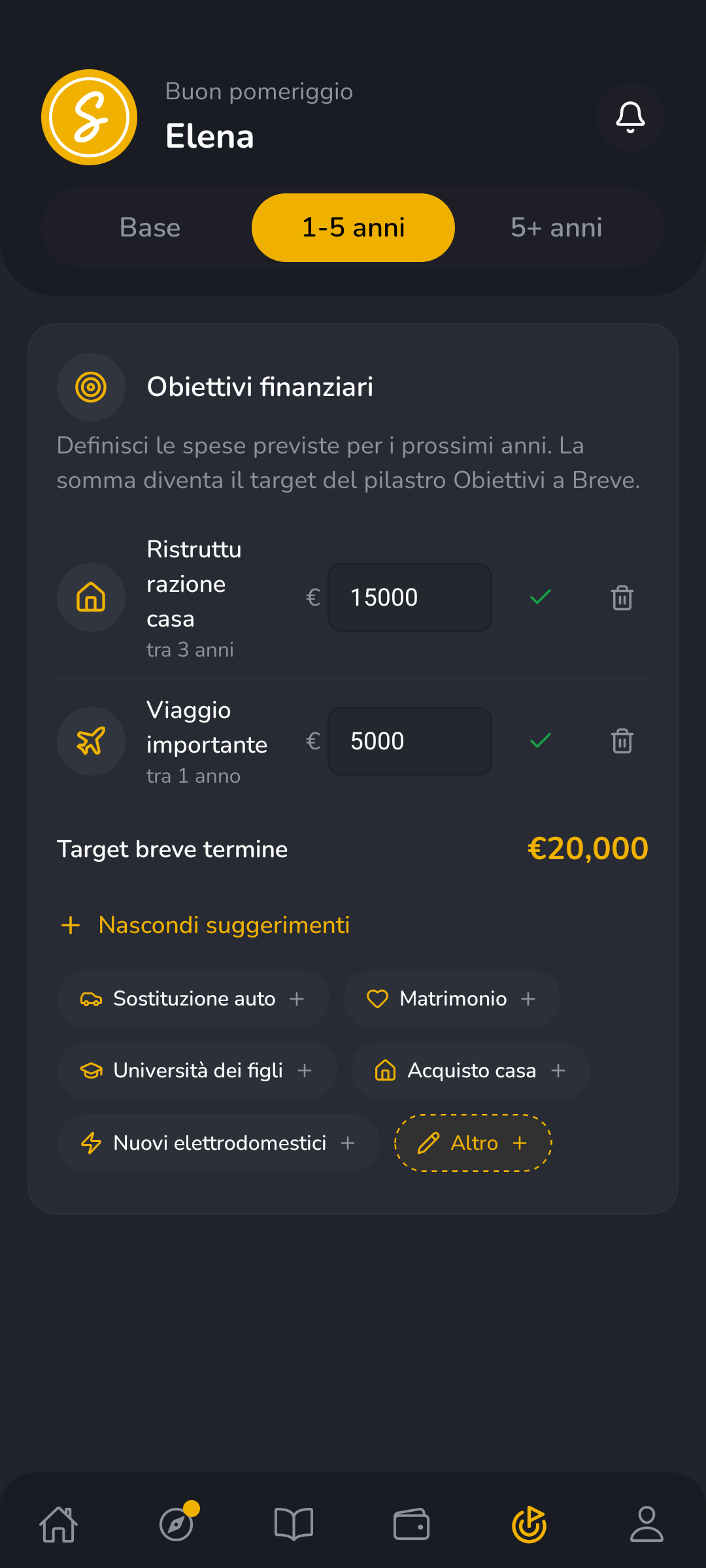Open the wallet section
The width and height of the screenshot is (706, 1568).
point(411,1524)
